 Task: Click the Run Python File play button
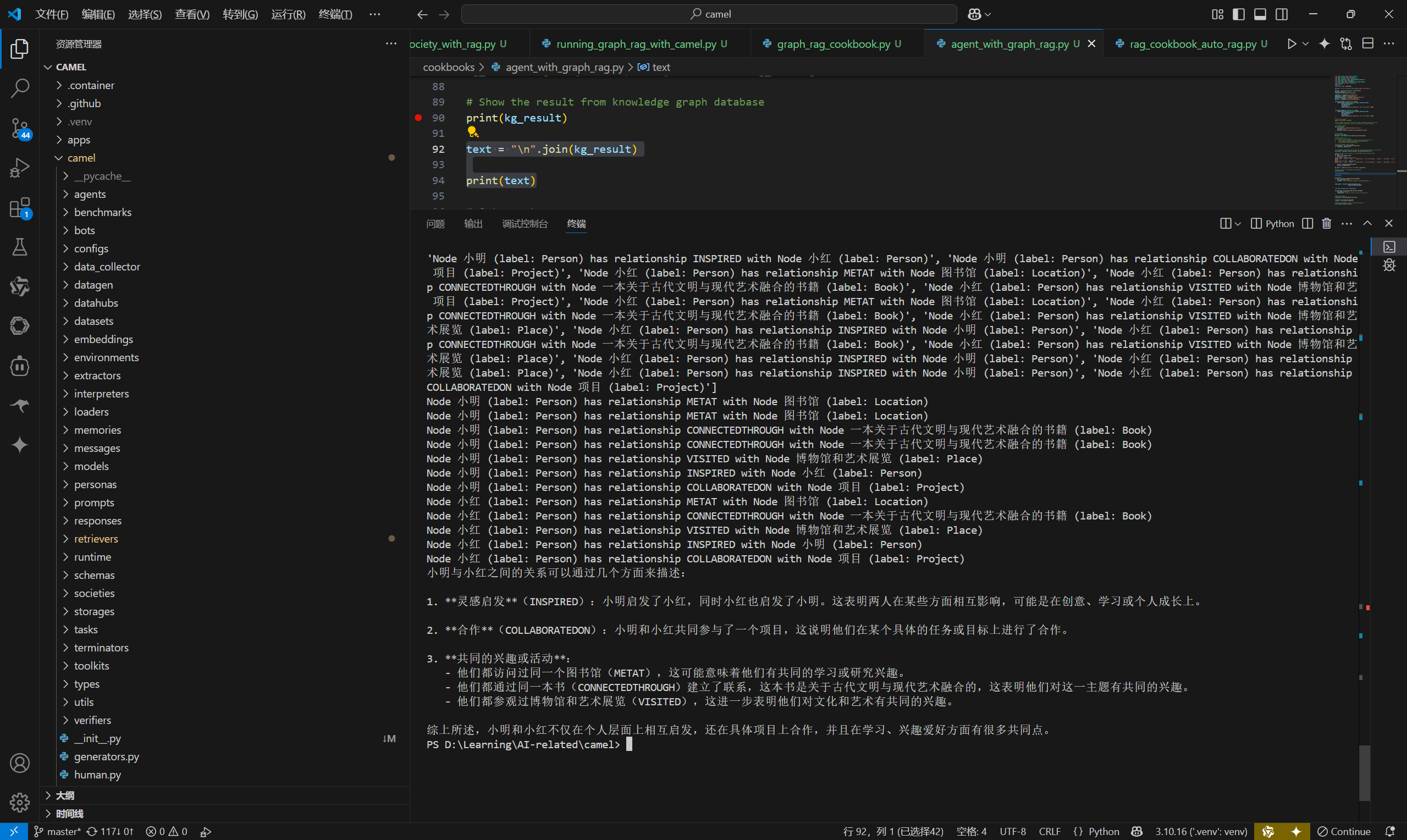pyautogui.click(x=1292, y=43)
